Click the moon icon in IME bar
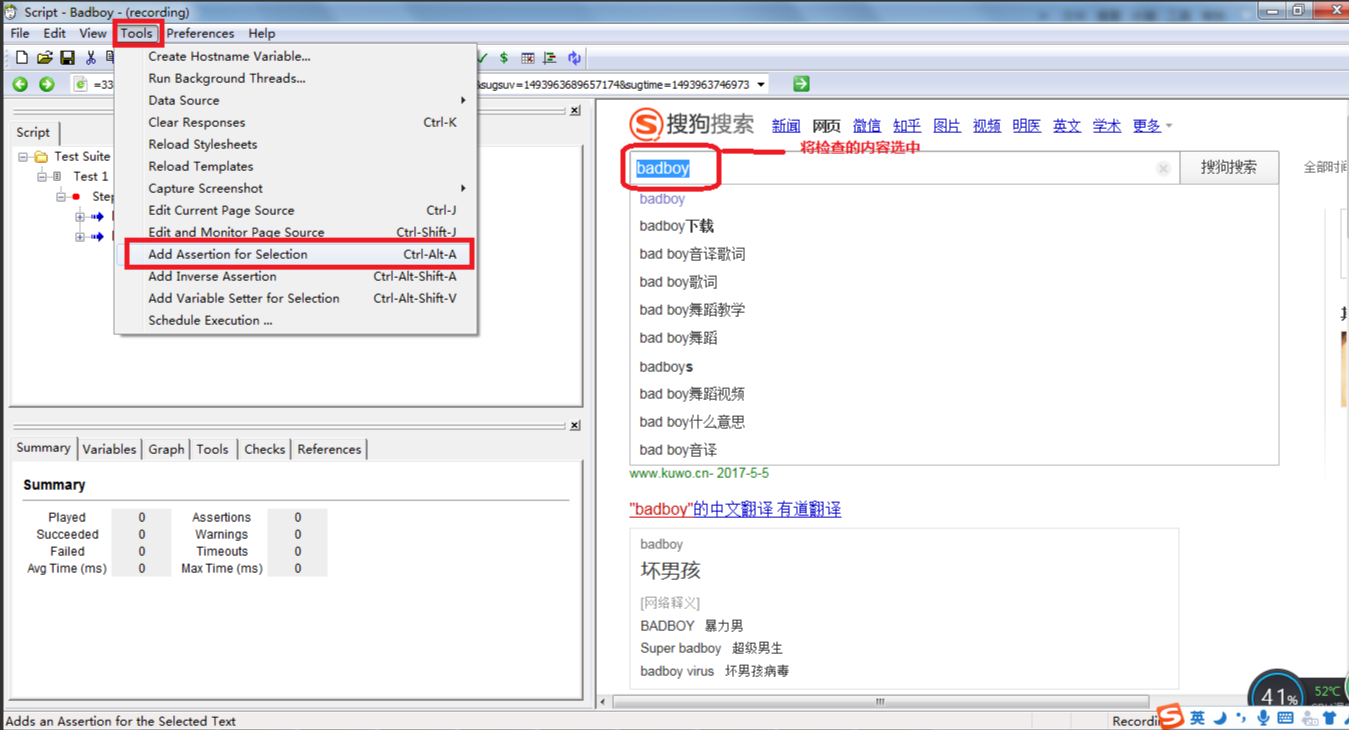This screenshot has width=1349, height=730. [x=1220, y=718]
